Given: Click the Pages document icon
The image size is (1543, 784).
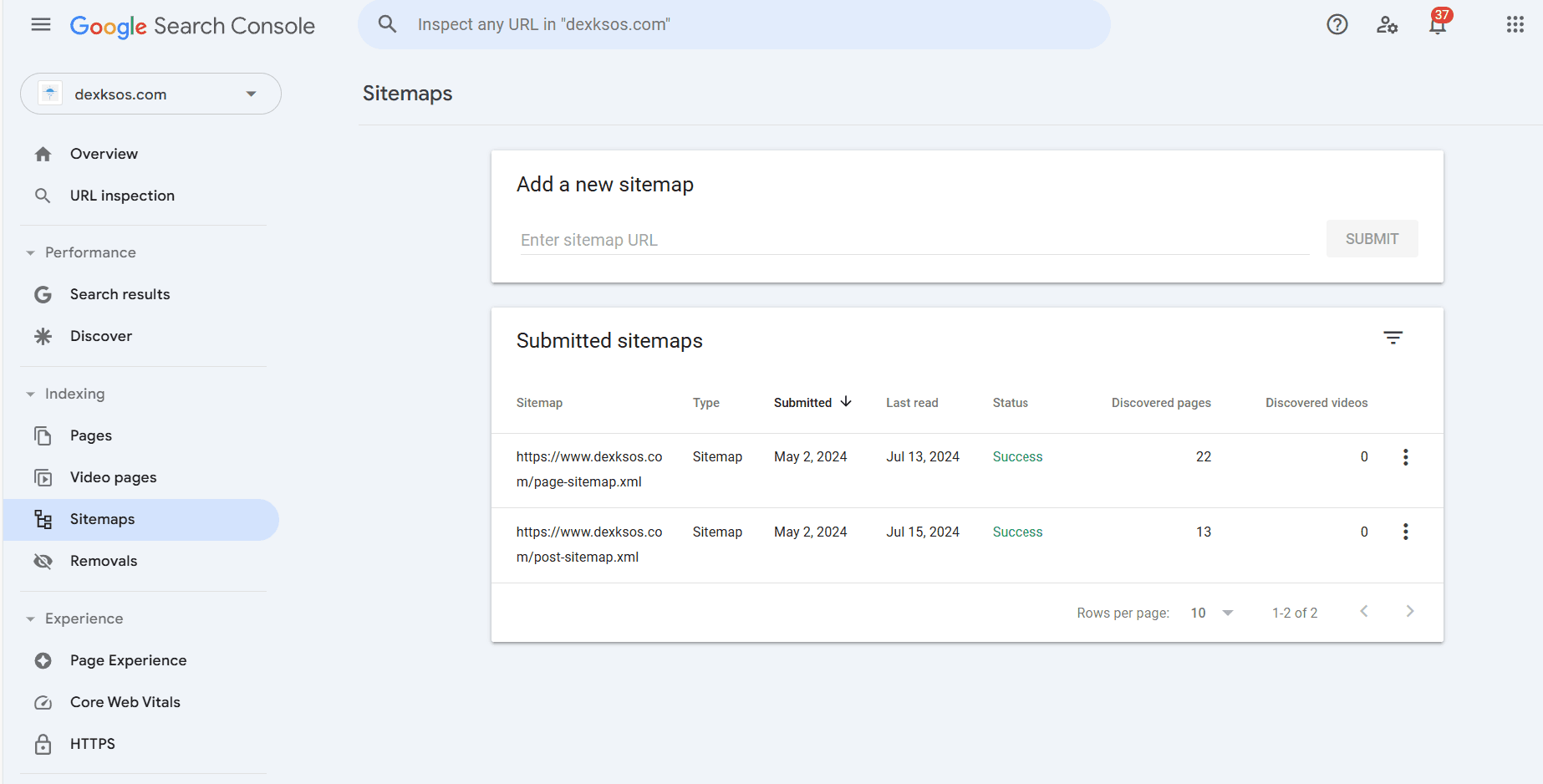Looking at the screenshot, I should (x=43, y=435).
